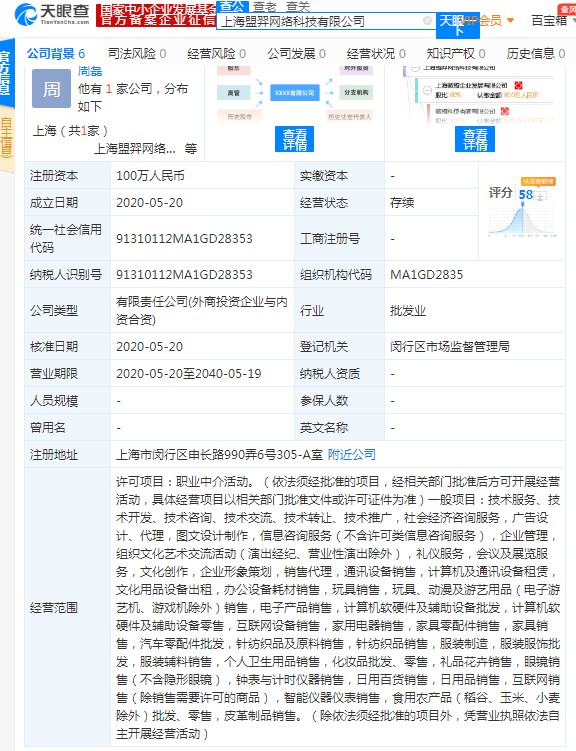Click the 认证查联律 badge above score
The height and width of the screenshot is (751, 576).
click(x=538, y=182)
